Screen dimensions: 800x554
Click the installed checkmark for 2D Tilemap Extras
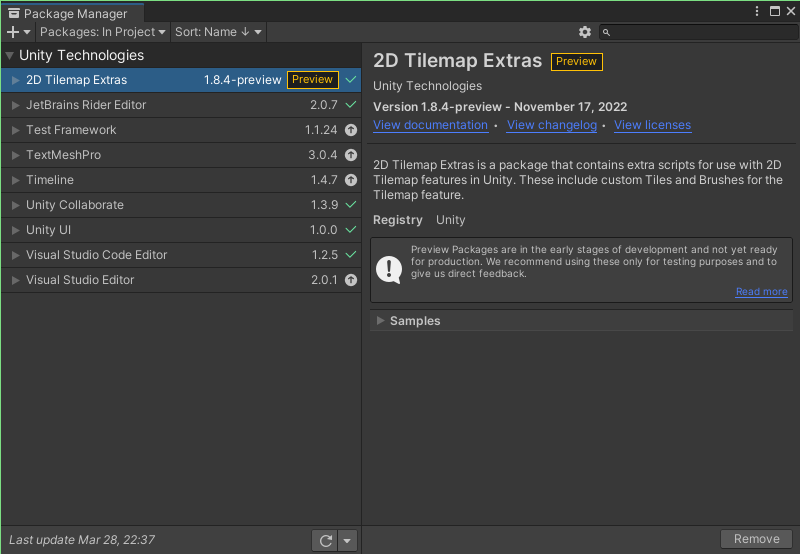pyautogui.click(x=351, y=80)
